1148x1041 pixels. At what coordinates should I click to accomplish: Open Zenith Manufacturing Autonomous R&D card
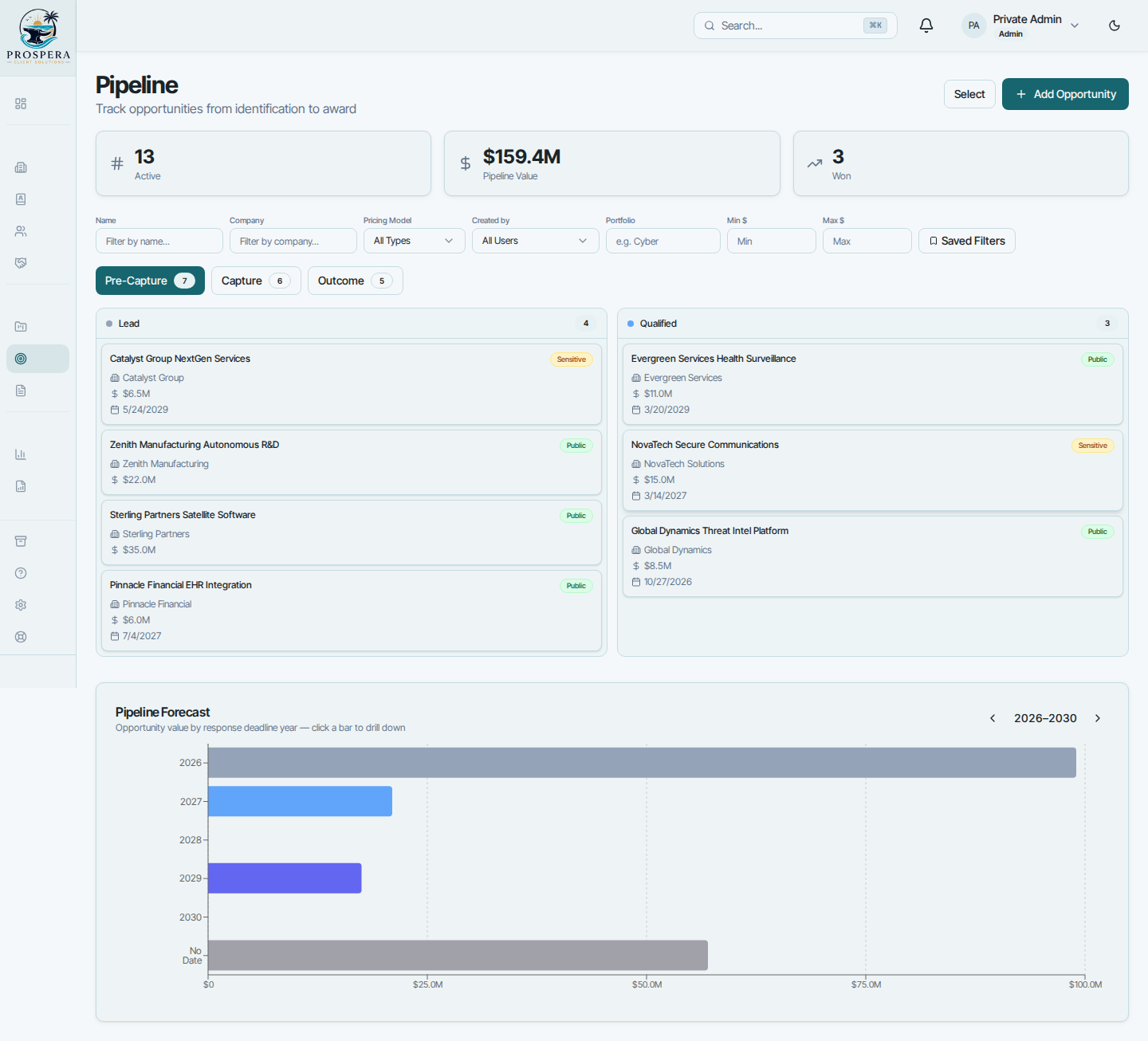(352, 462)
